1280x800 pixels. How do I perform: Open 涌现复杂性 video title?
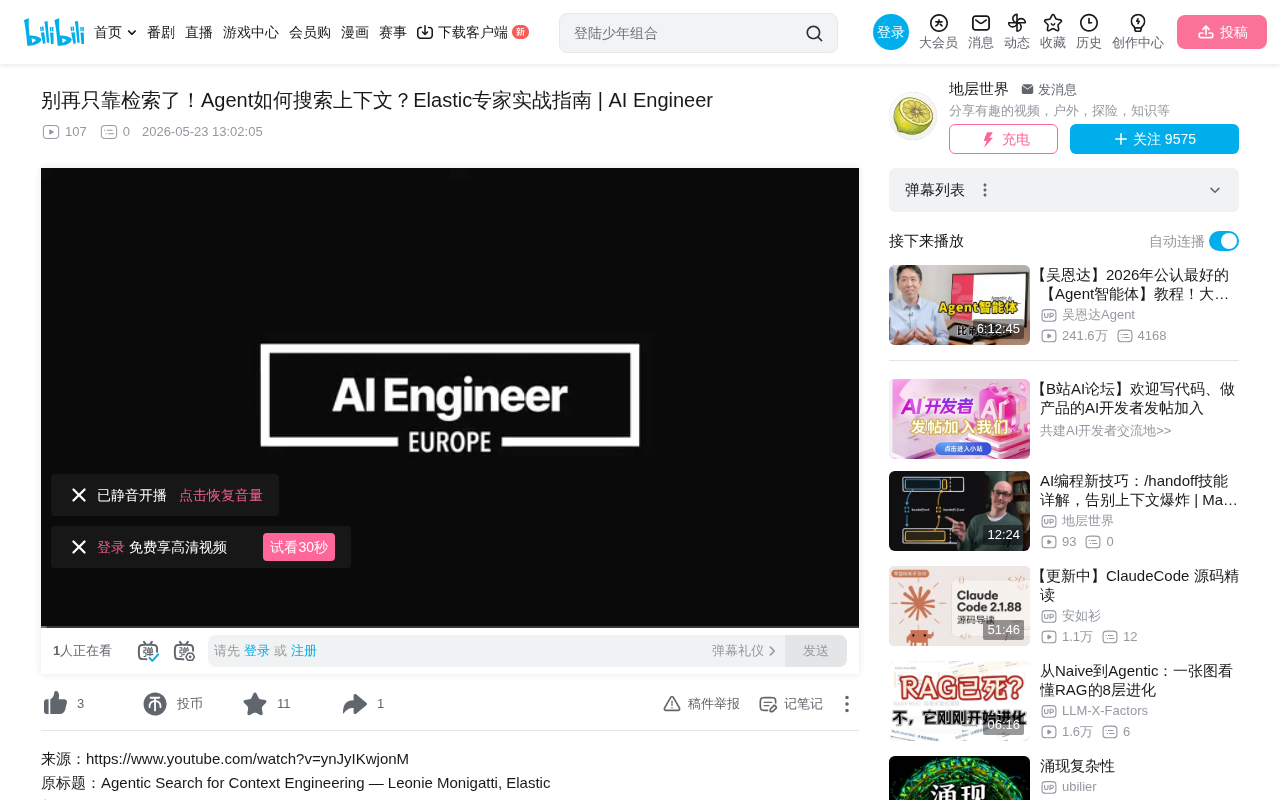1077,766
